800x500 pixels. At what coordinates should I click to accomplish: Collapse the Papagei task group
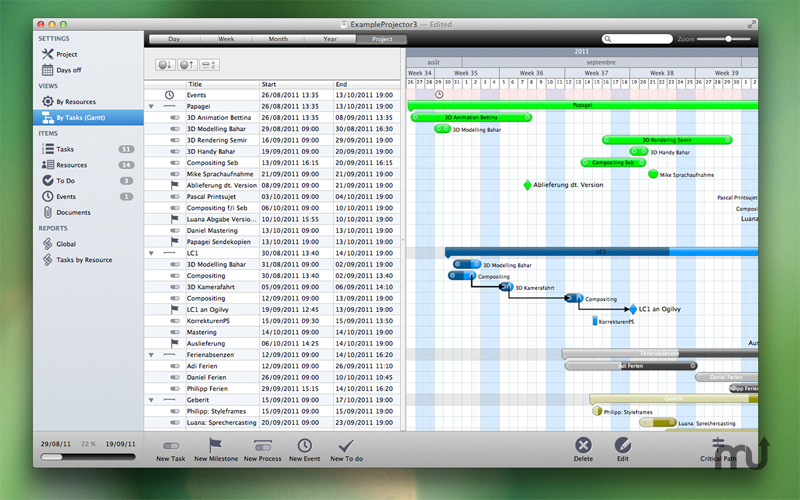click(151, 106)
